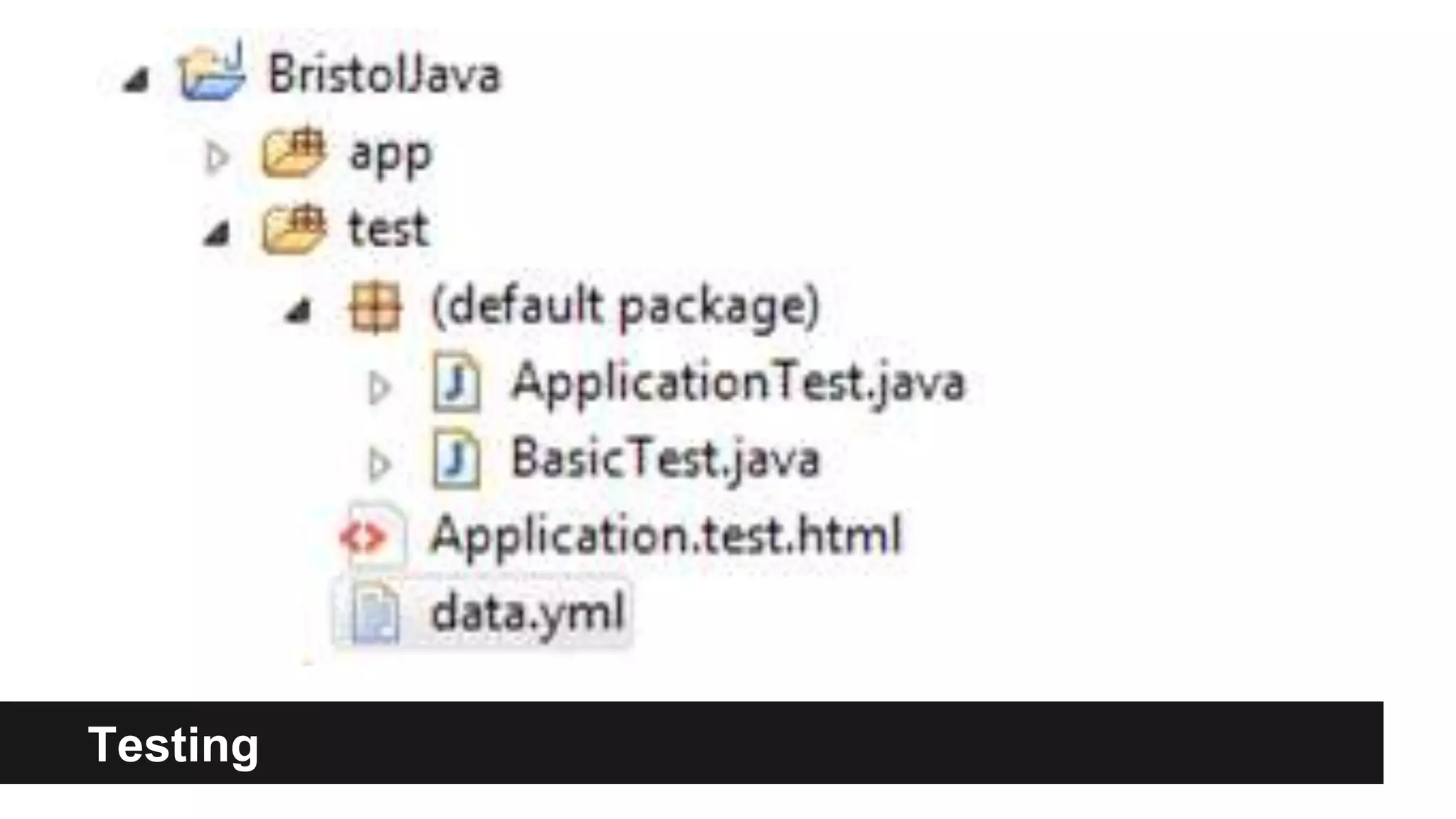Click the test source folder icon

click(294, 228)
